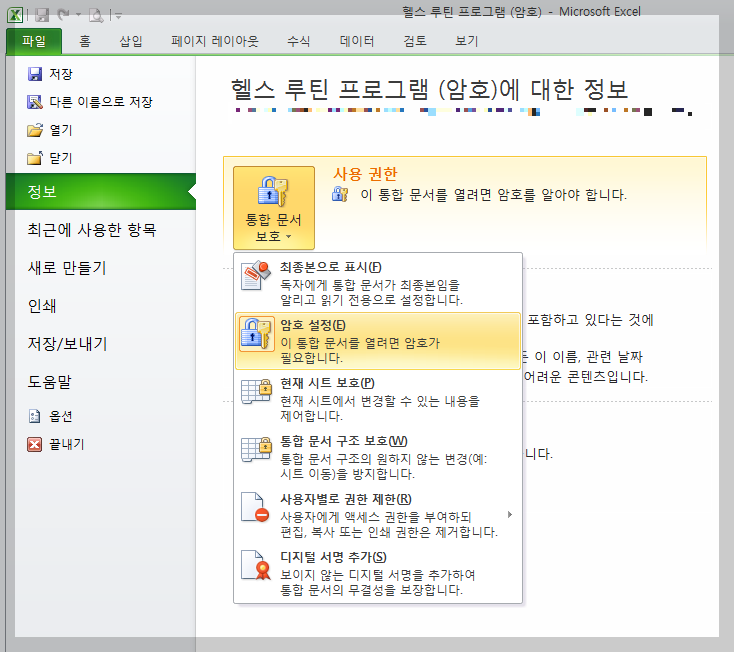
Task: Click the red X icon beside 끝내기
Action: point(35,444)
